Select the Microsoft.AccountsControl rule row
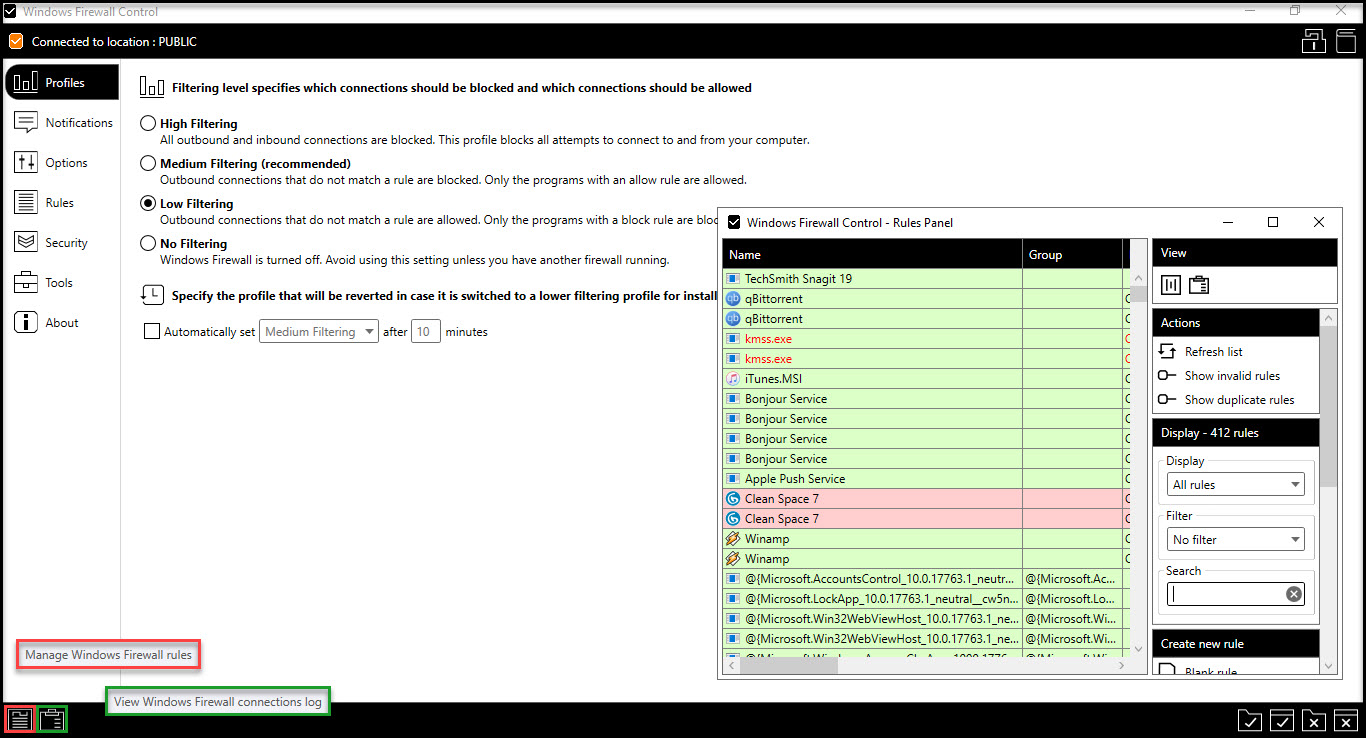Viewport: 1366px width, 738px height. point(924,579)
